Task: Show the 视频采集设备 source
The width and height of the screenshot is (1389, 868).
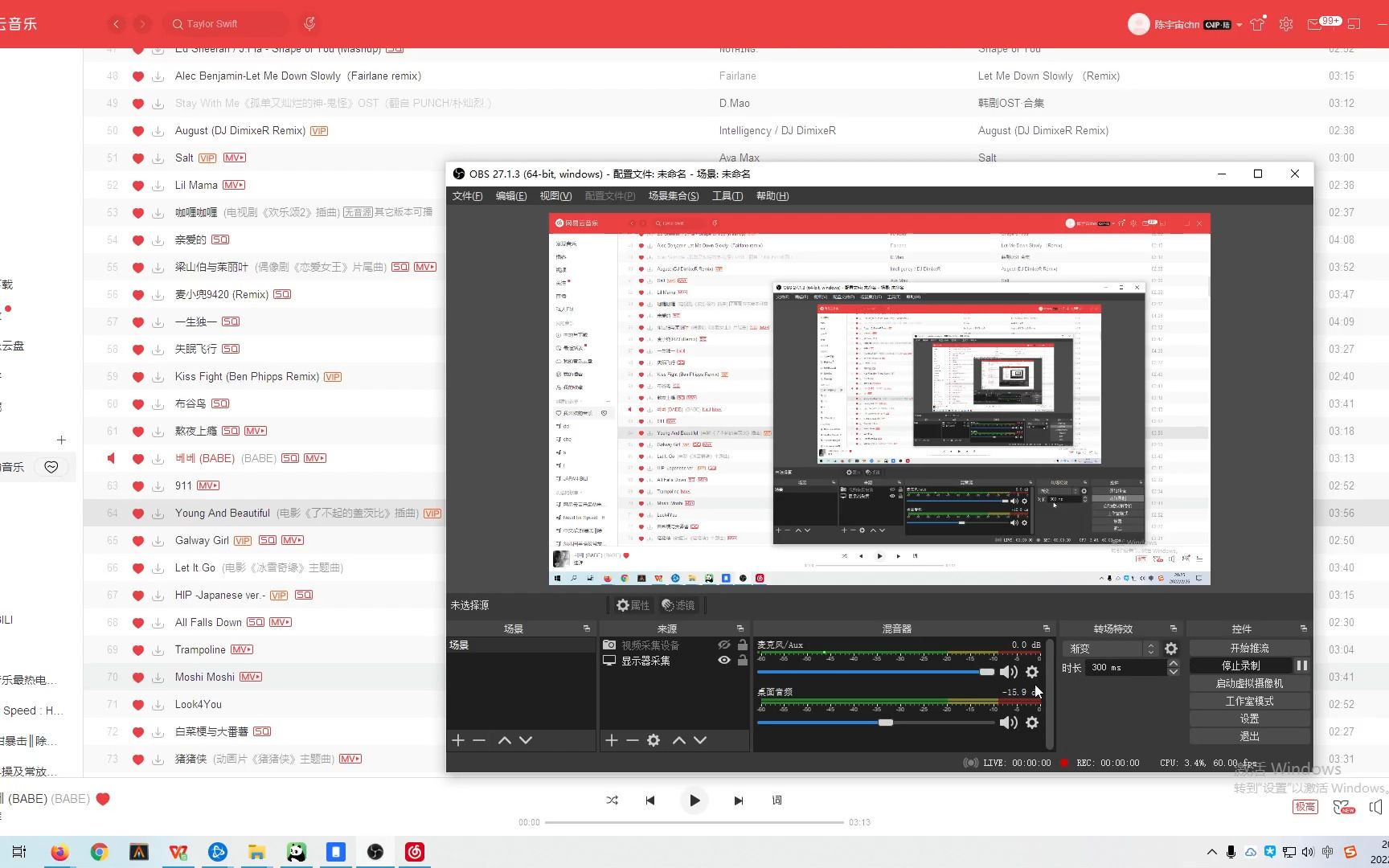Action: click(x=724, y=645)
